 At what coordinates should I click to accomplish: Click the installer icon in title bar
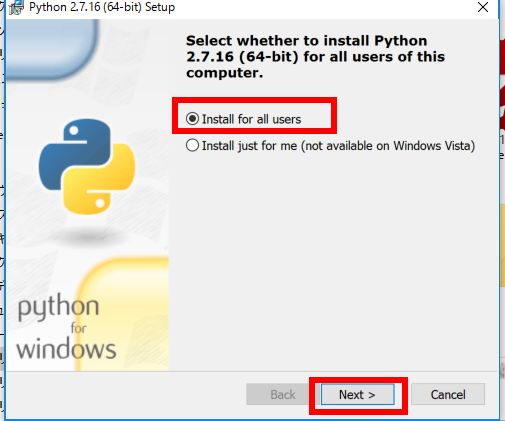point(16,7)
